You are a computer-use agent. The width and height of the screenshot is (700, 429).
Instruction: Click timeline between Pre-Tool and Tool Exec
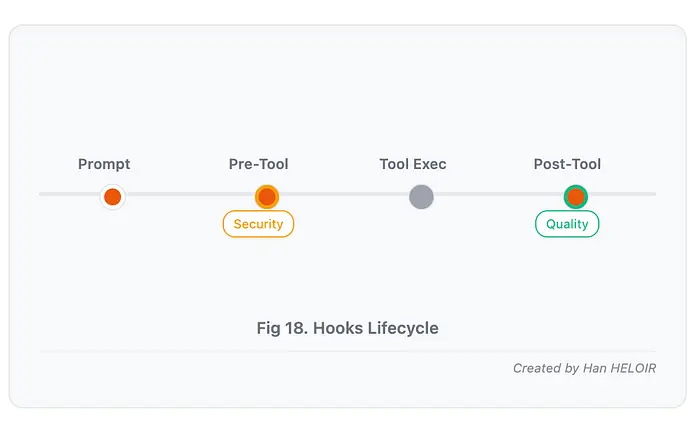point(344,194)
